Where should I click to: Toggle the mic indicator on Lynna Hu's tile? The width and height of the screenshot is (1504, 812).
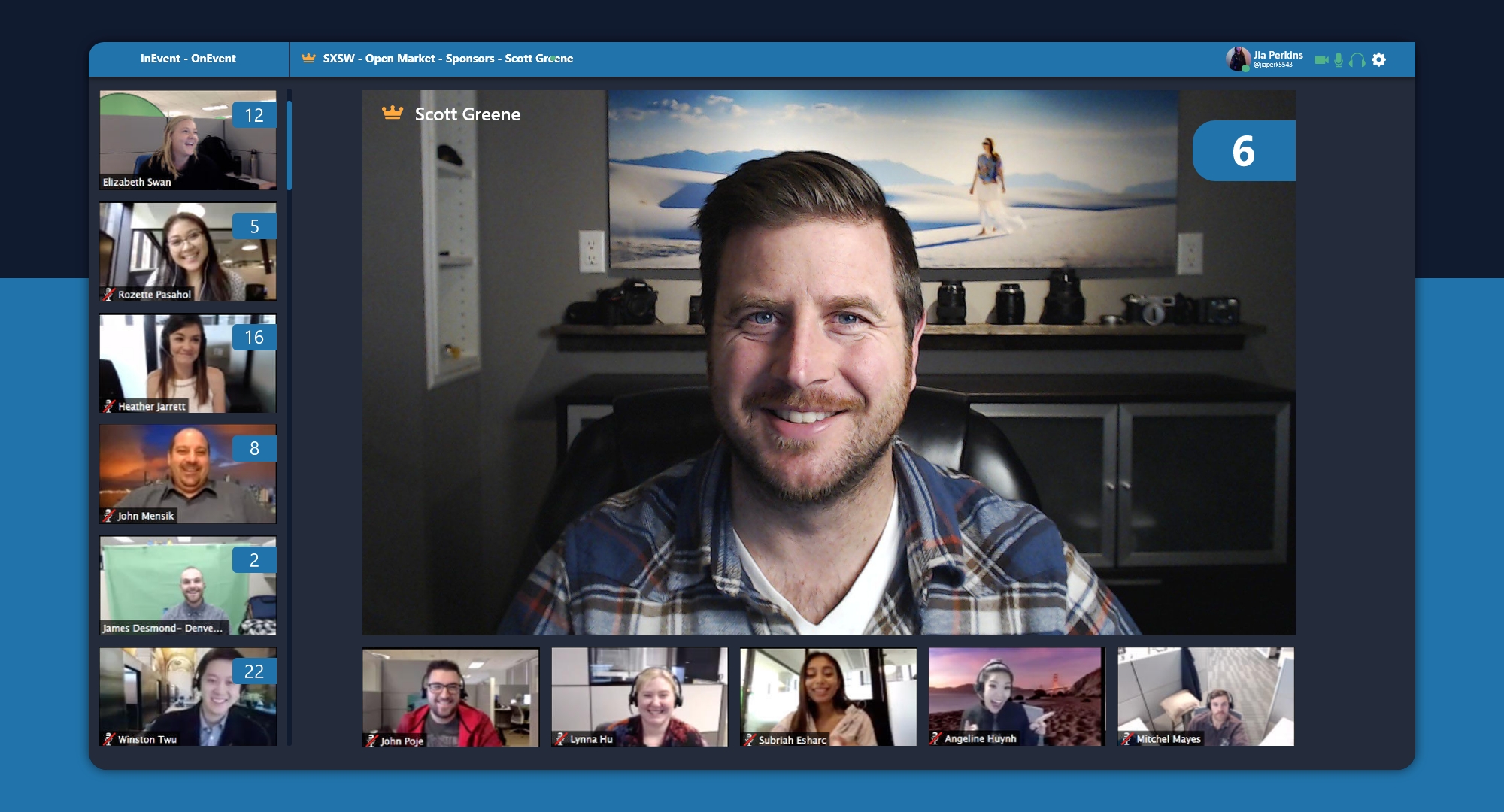[x=560, y=739]
